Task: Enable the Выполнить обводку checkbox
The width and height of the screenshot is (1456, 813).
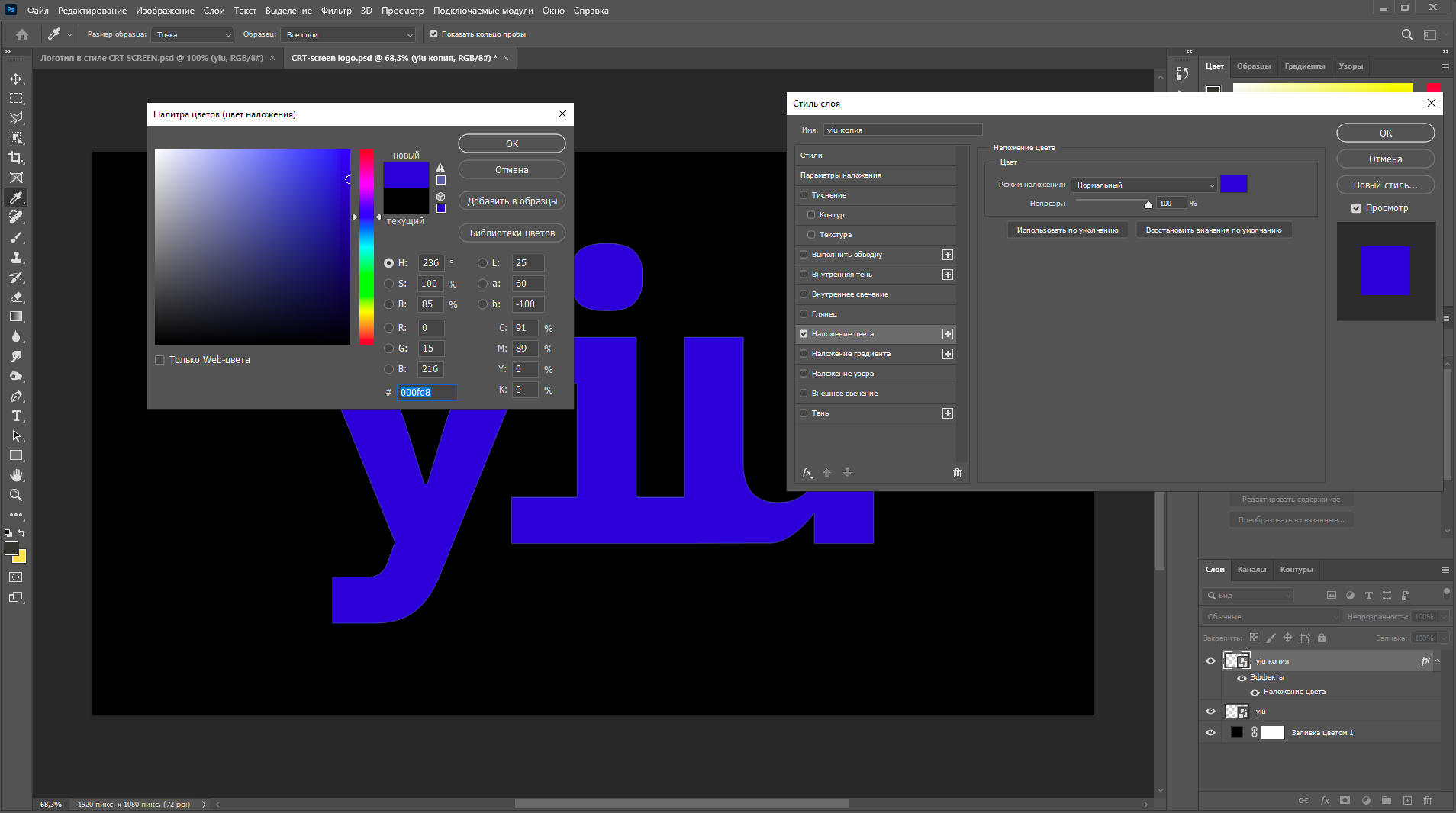Action: pos(804,255)
